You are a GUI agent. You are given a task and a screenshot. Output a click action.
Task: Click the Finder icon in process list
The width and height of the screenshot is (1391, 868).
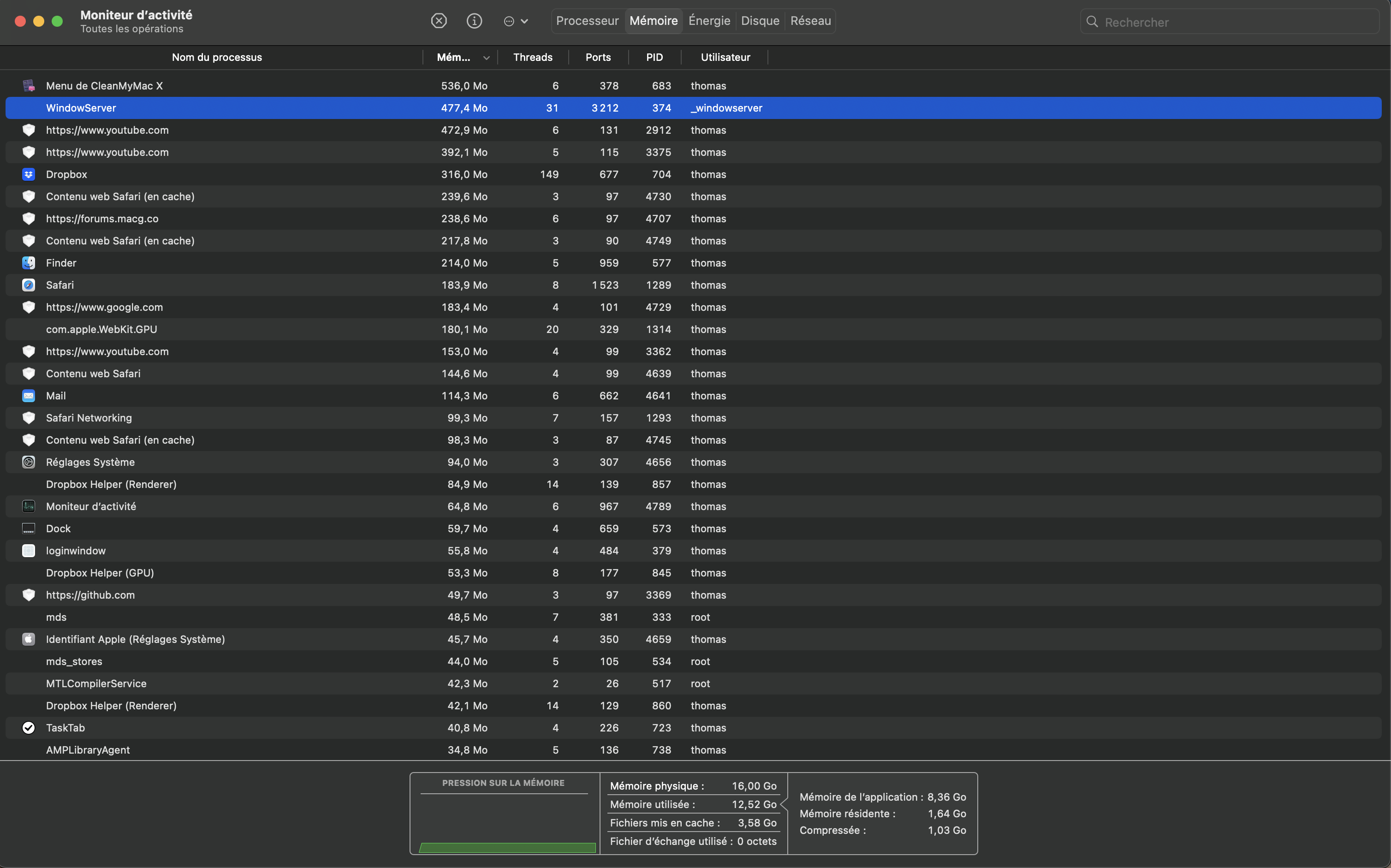click(29, 263)
